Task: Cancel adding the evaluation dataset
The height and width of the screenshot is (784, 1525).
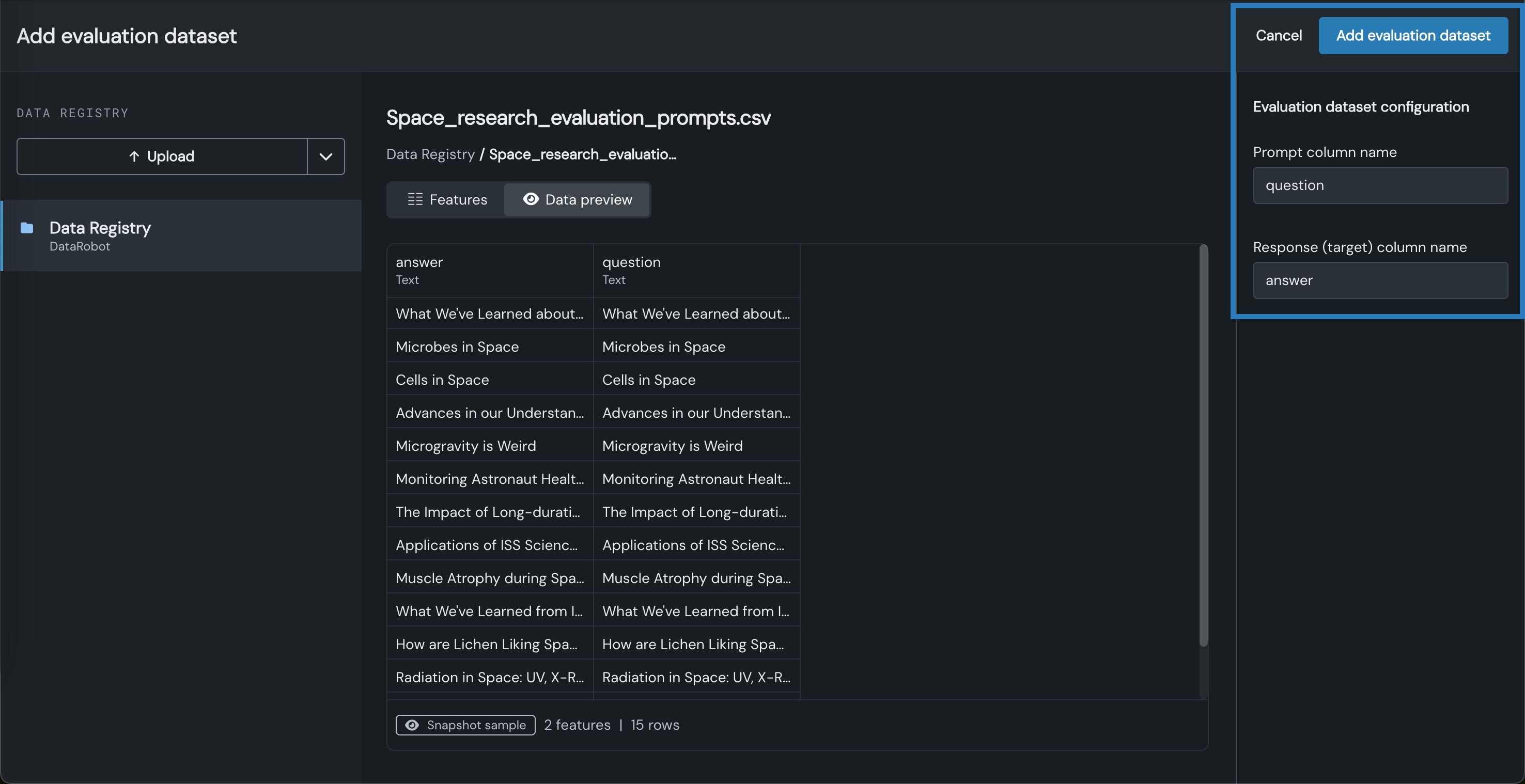Action: pyautogui.click(x=1278, y=36)
